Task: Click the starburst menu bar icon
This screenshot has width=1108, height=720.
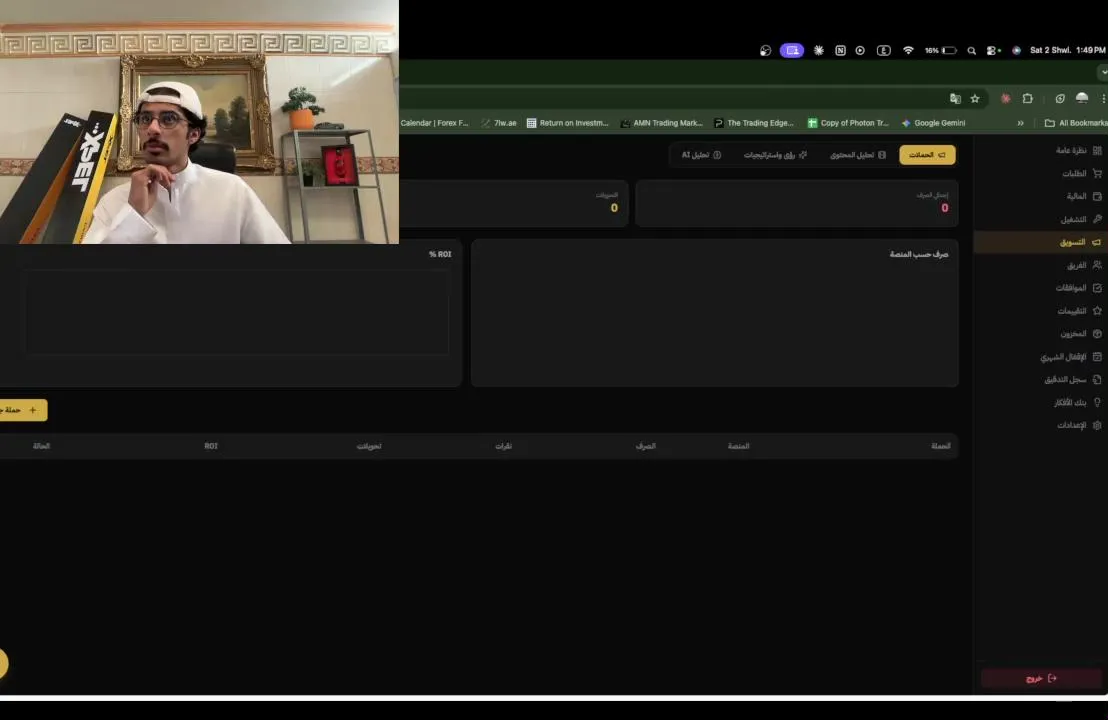Action: coord(818,50)
